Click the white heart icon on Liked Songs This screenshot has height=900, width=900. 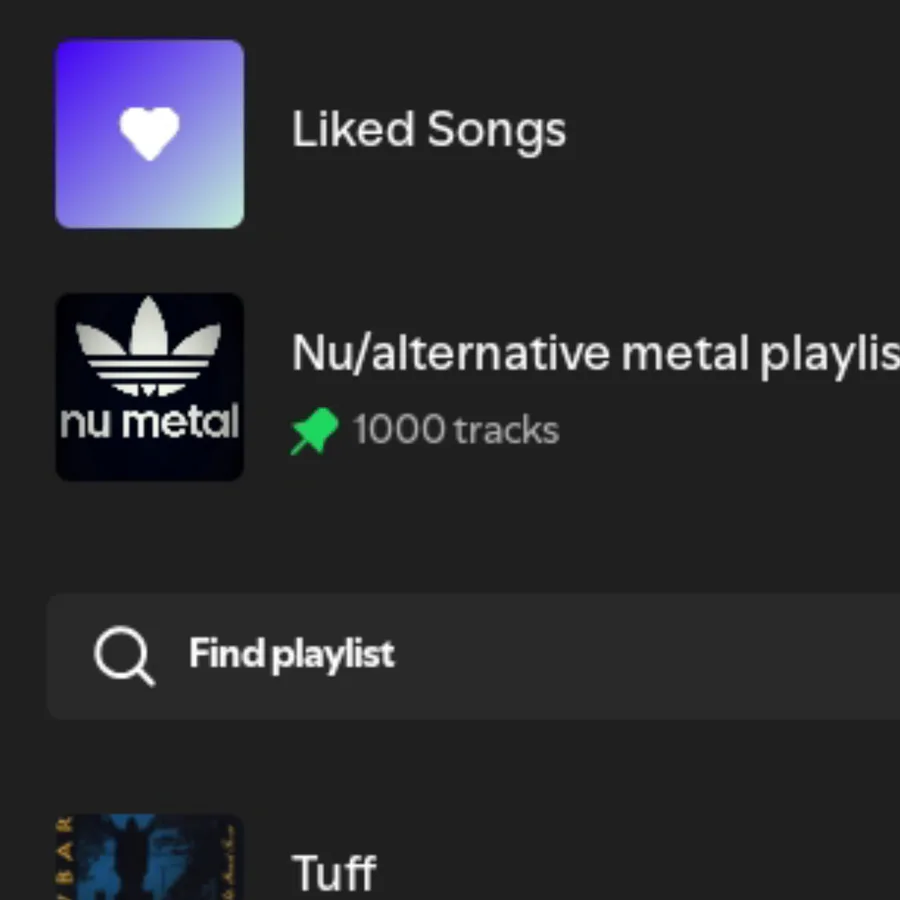[149, 133]
